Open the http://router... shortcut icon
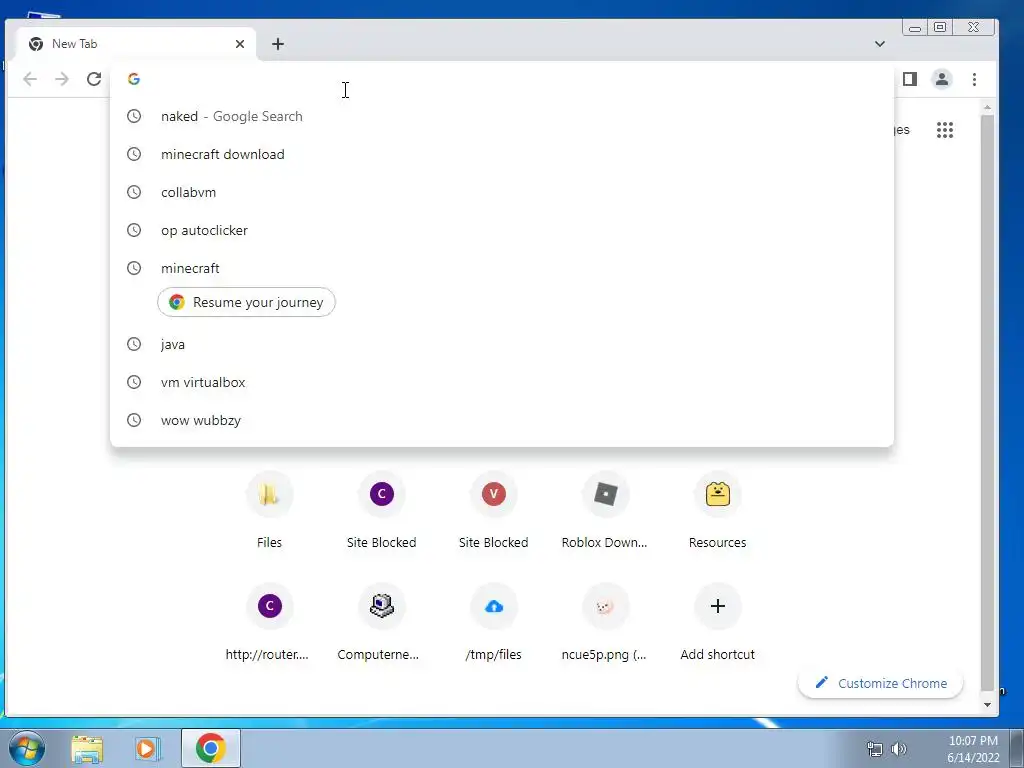Image resolution: width=1024 pixels, height=768 pixels. (269, 606)
